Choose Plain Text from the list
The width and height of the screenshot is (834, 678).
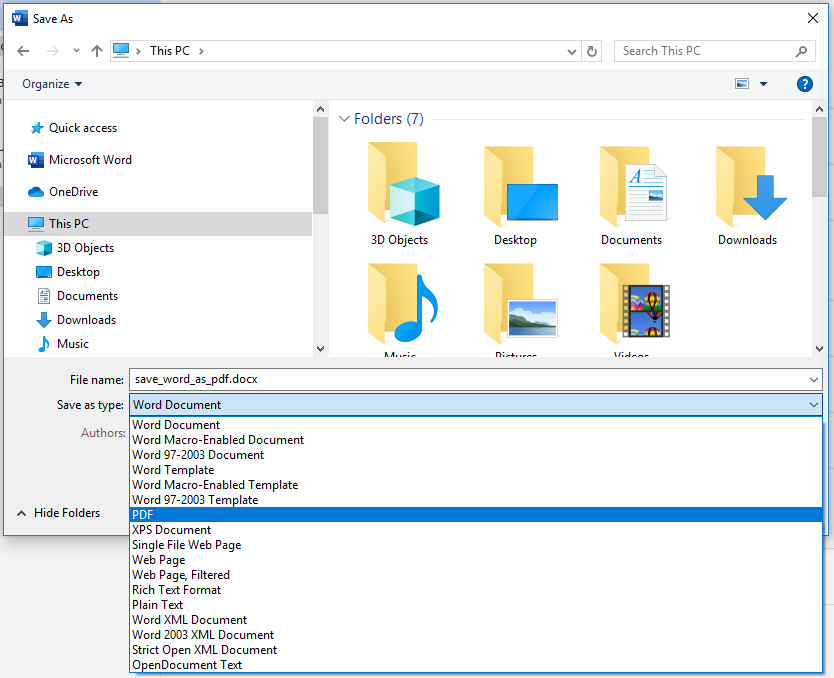(476, 605)
